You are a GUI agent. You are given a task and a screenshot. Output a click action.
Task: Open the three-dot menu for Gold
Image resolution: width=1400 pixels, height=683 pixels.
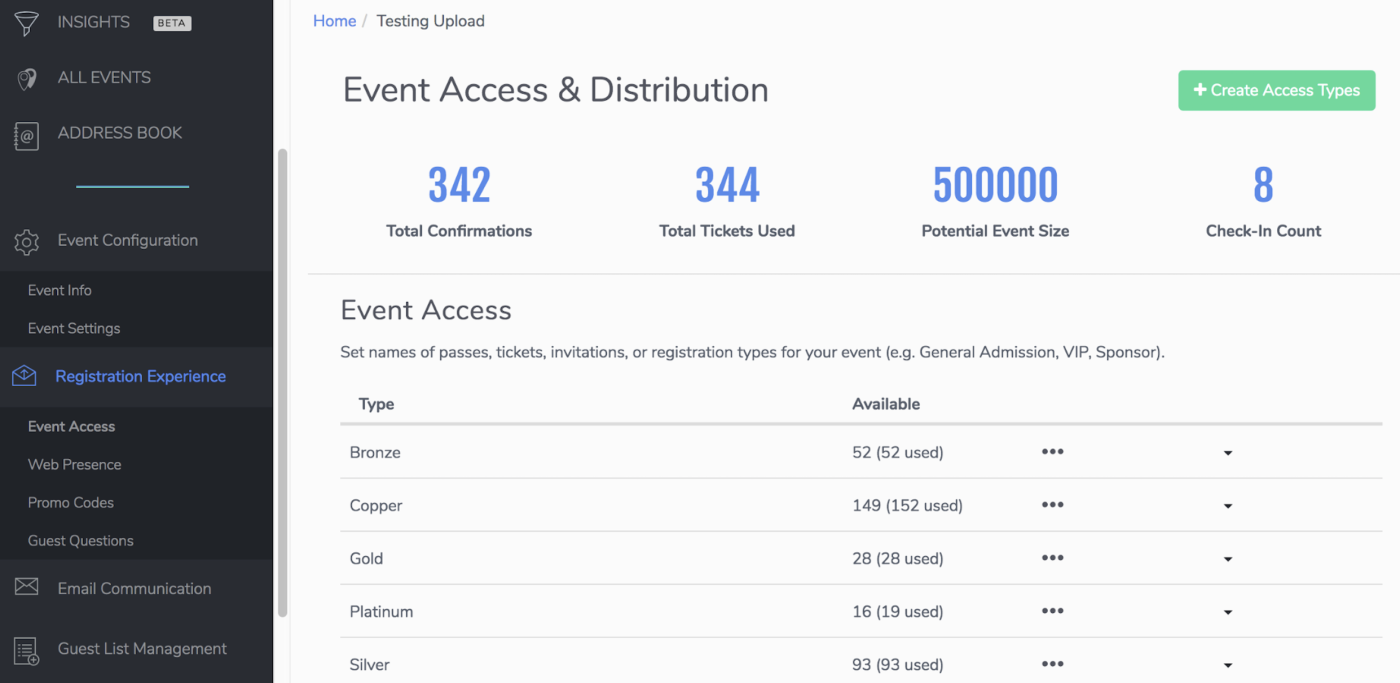coord(1052,558)
